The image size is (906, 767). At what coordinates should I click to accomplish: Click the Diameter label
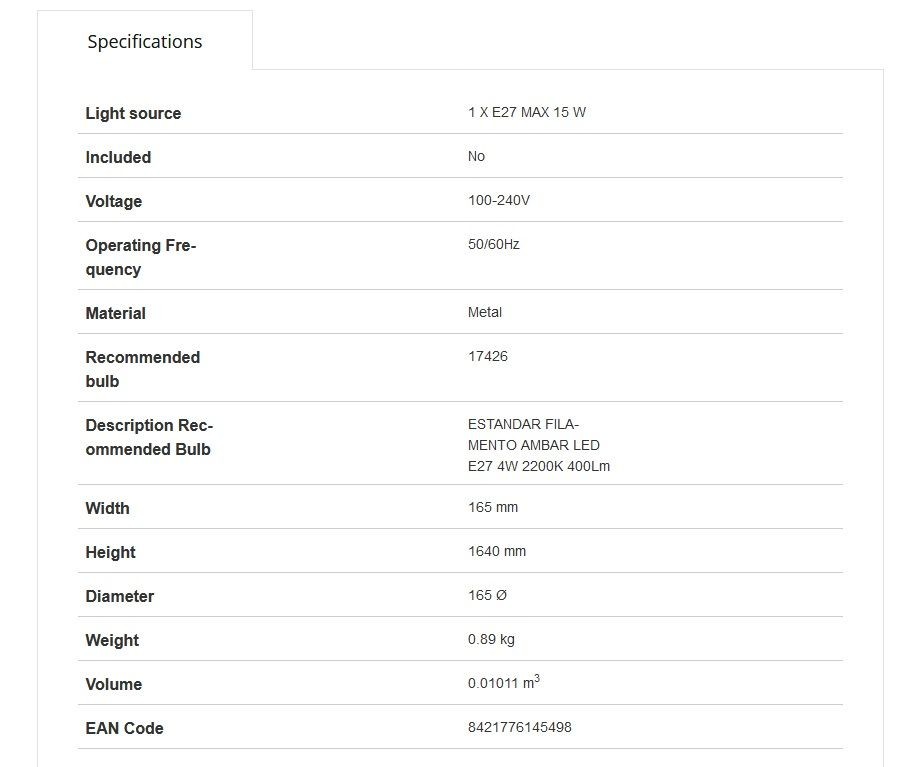(120, 596)
